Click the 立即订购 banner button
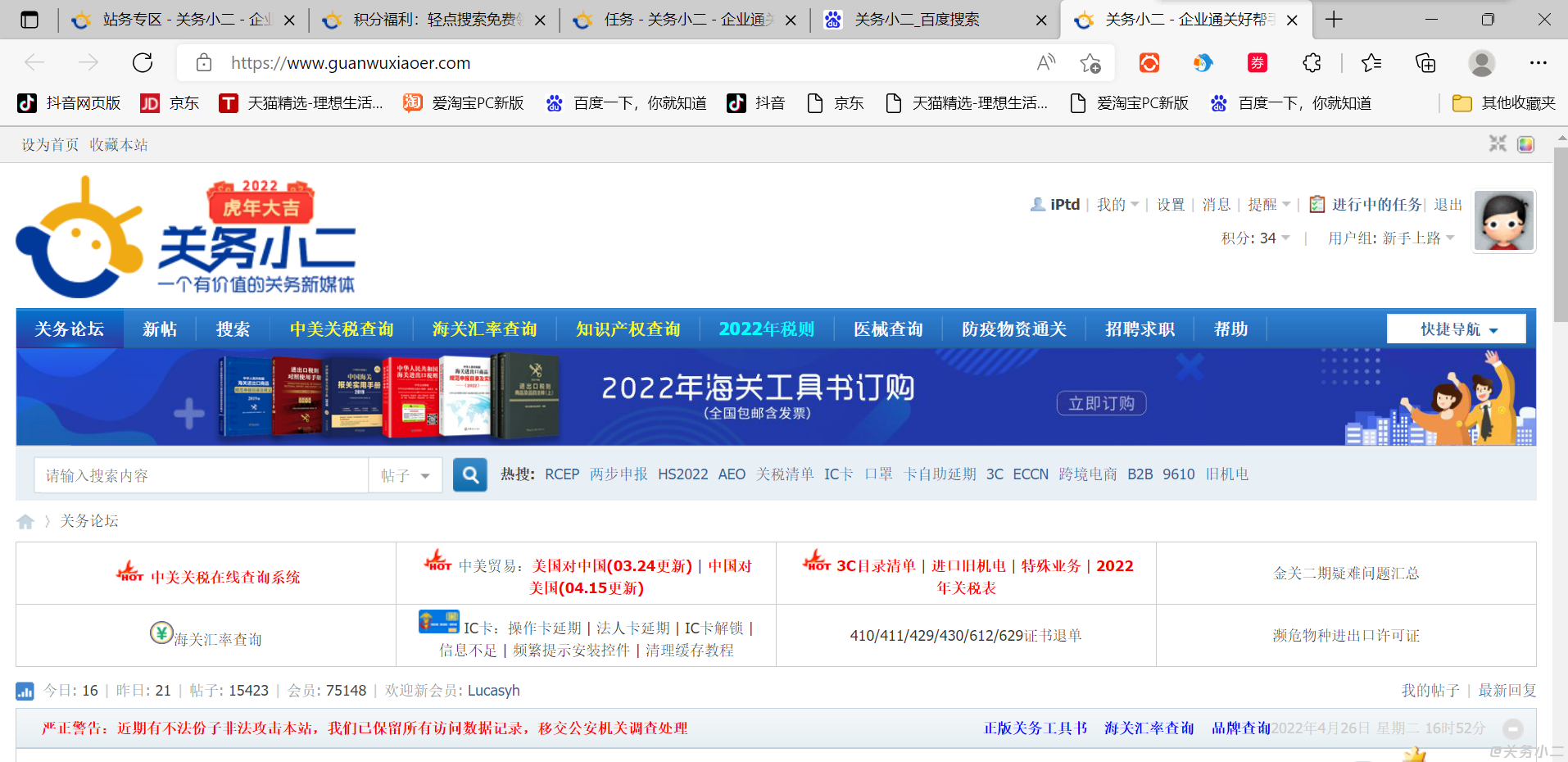 1101,403
